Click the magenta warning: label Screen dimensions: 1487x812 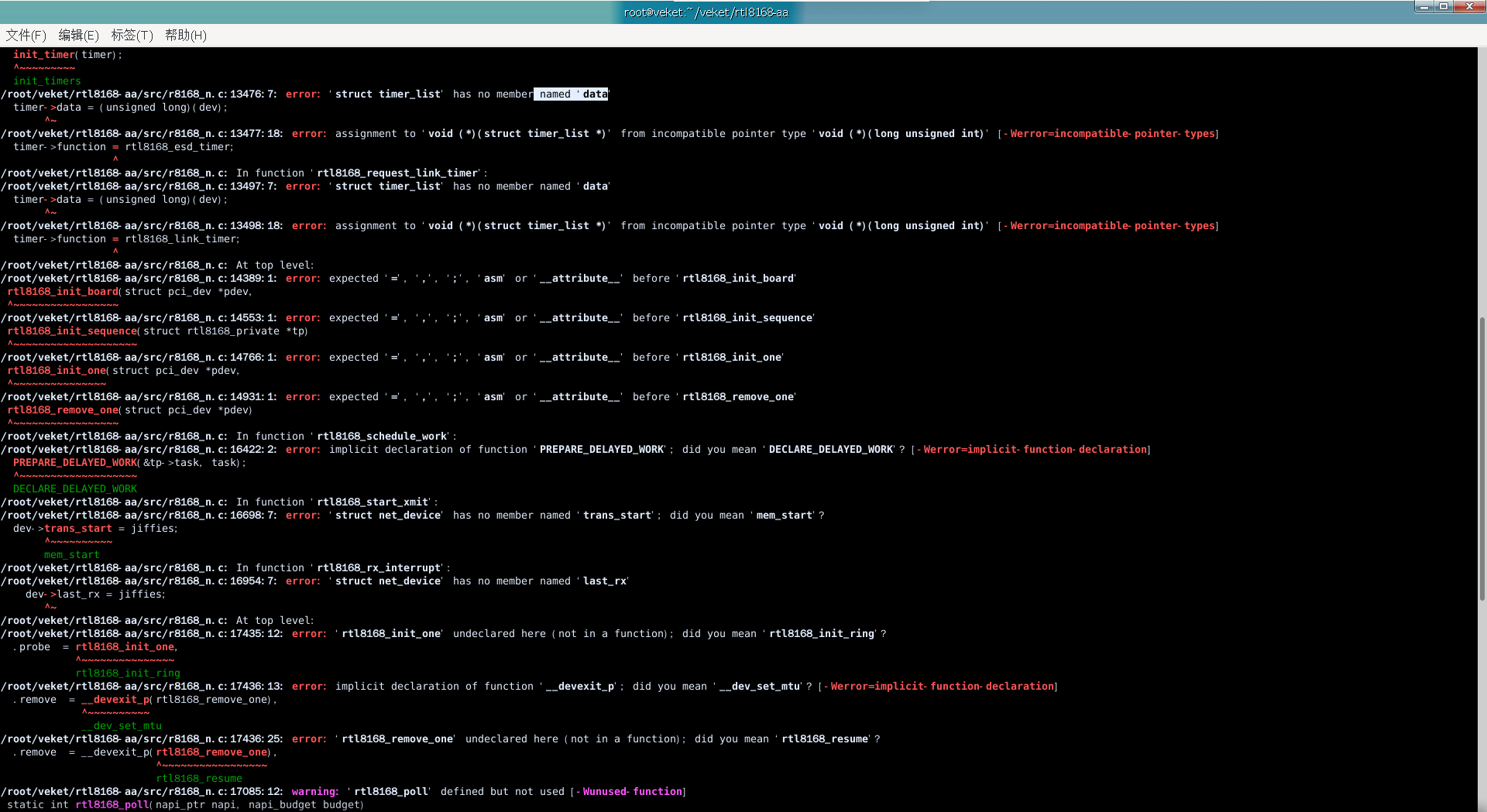315,792
